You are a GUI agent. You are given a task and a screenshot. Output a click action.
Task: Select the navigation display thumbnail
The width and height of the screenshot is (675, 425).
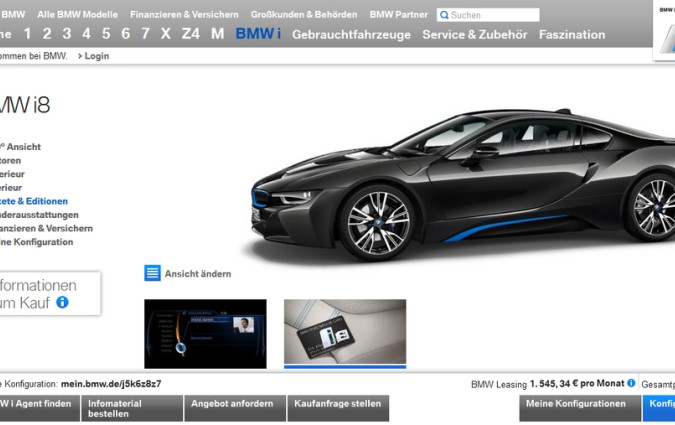(205, 333)
